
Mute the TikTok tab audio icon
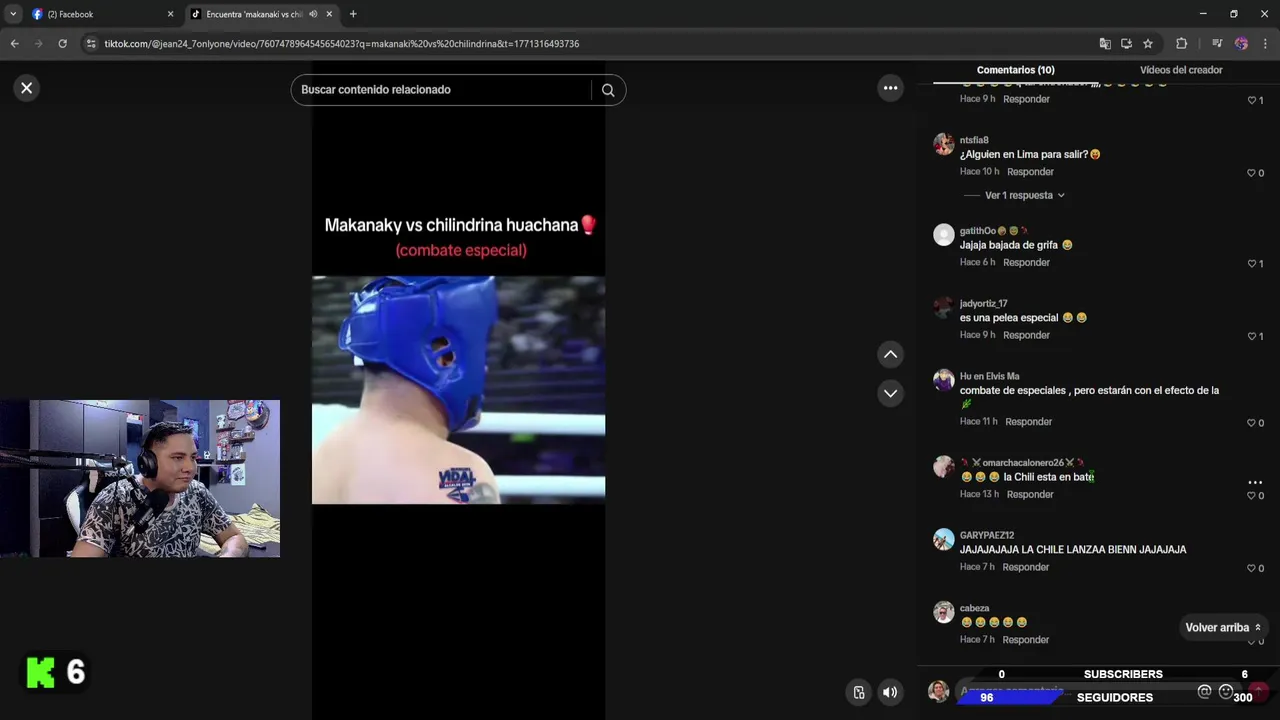[313, 14]
